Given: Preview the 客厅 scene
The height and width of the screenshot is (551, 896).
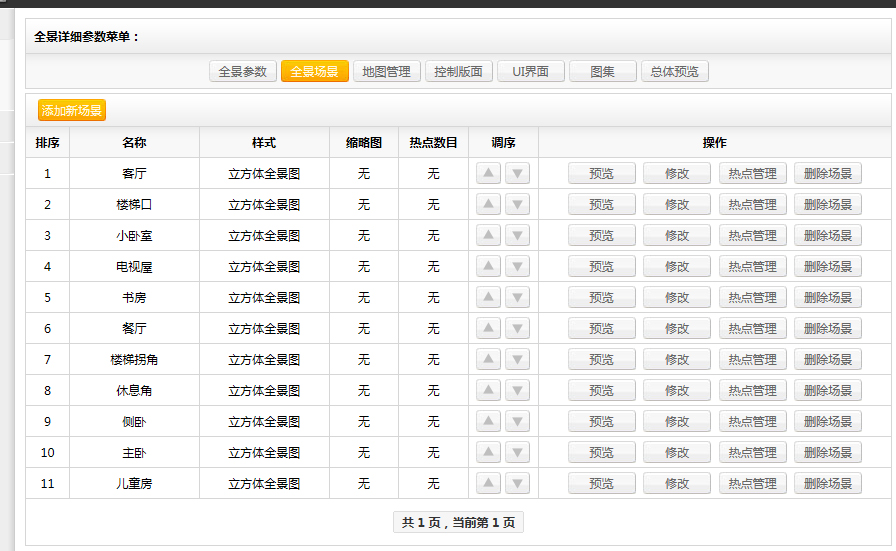Looking at the screenshot, I should pyautogui.click(x=602, y=174).
